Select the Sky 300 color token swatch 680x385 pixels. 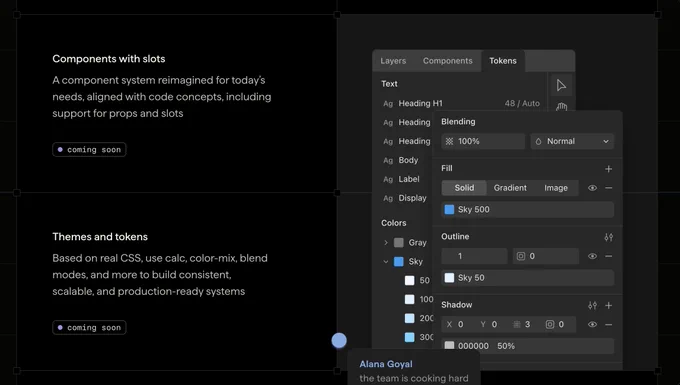[409, 337]
